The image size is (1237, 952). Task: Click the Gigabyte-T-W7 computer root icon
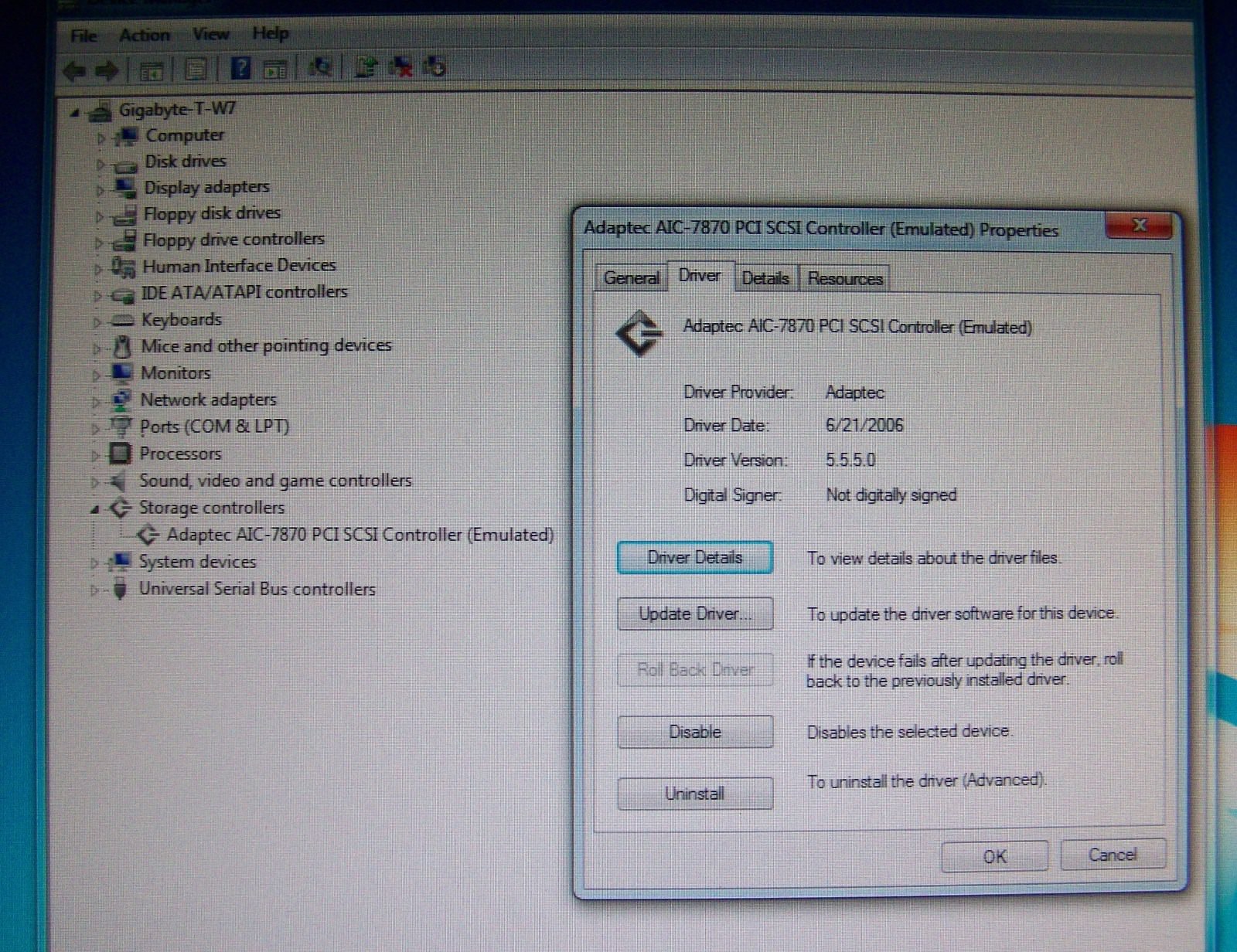99,111
